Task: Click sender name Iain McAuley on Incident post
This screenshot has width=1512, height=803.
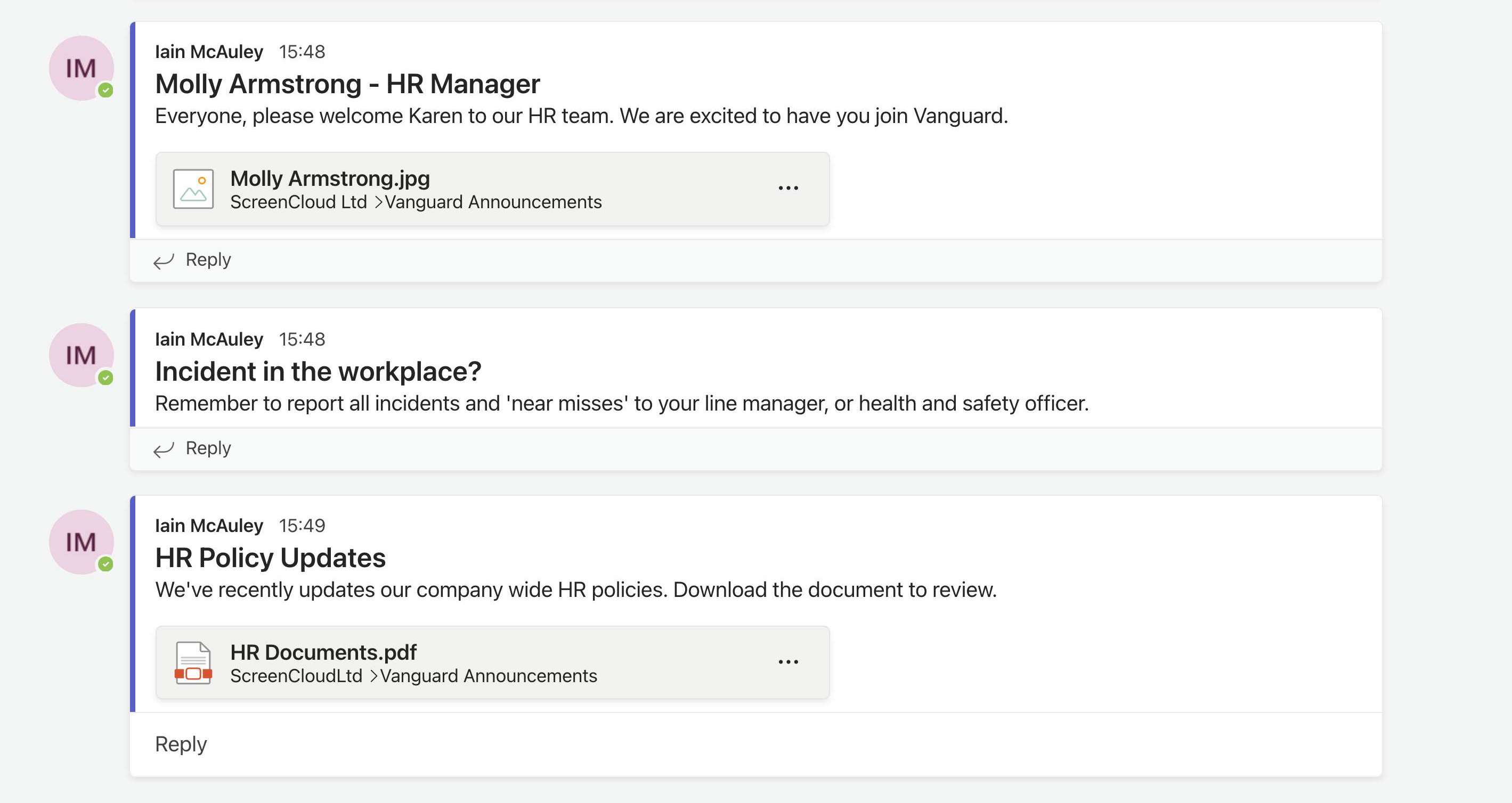Action: coord(209,339)
